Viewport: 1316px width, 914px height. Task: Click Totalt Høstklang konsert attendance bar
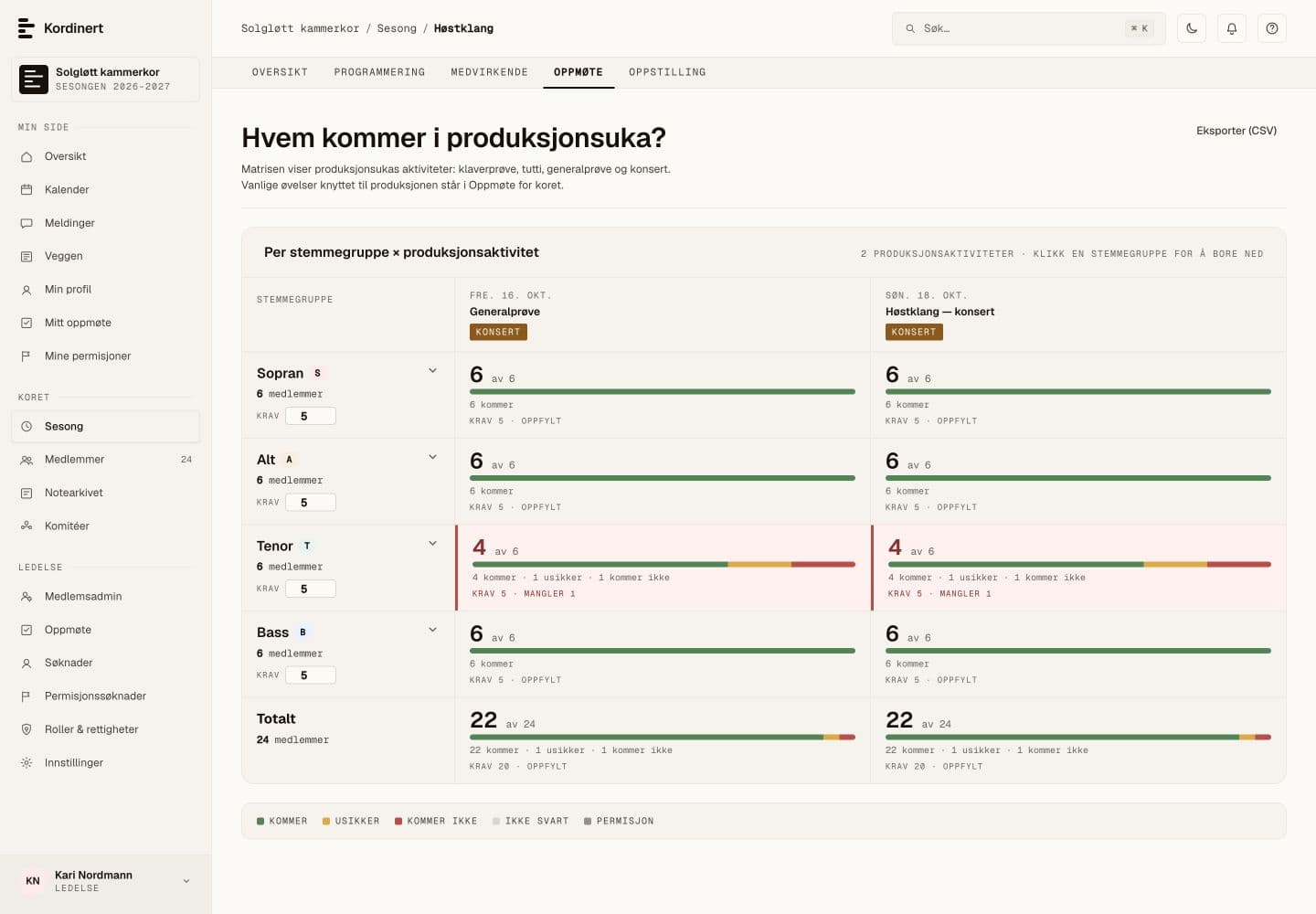click(x=1078, y=737)
